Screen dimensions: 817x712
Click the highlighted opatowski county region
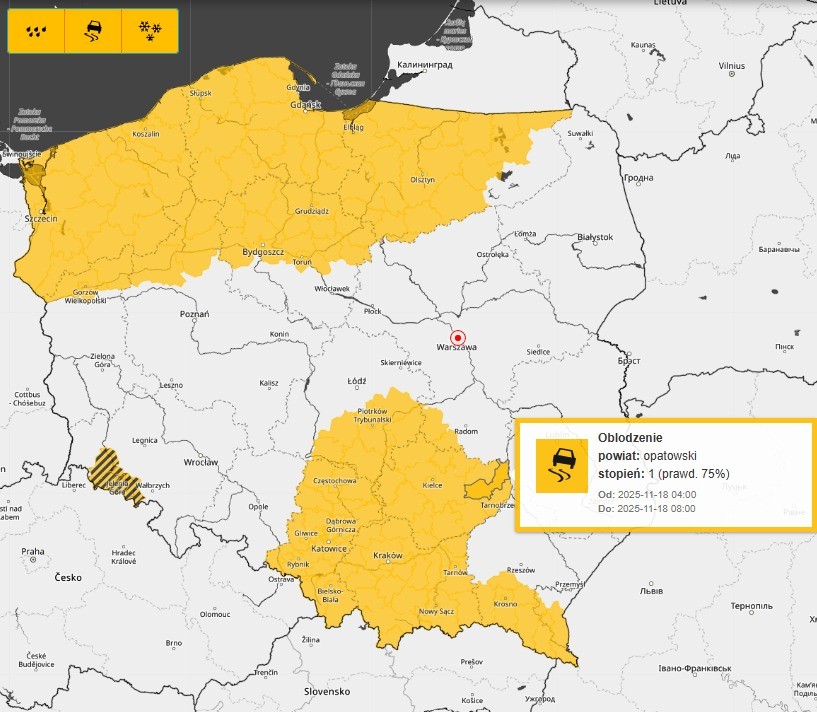click(487, 488)
